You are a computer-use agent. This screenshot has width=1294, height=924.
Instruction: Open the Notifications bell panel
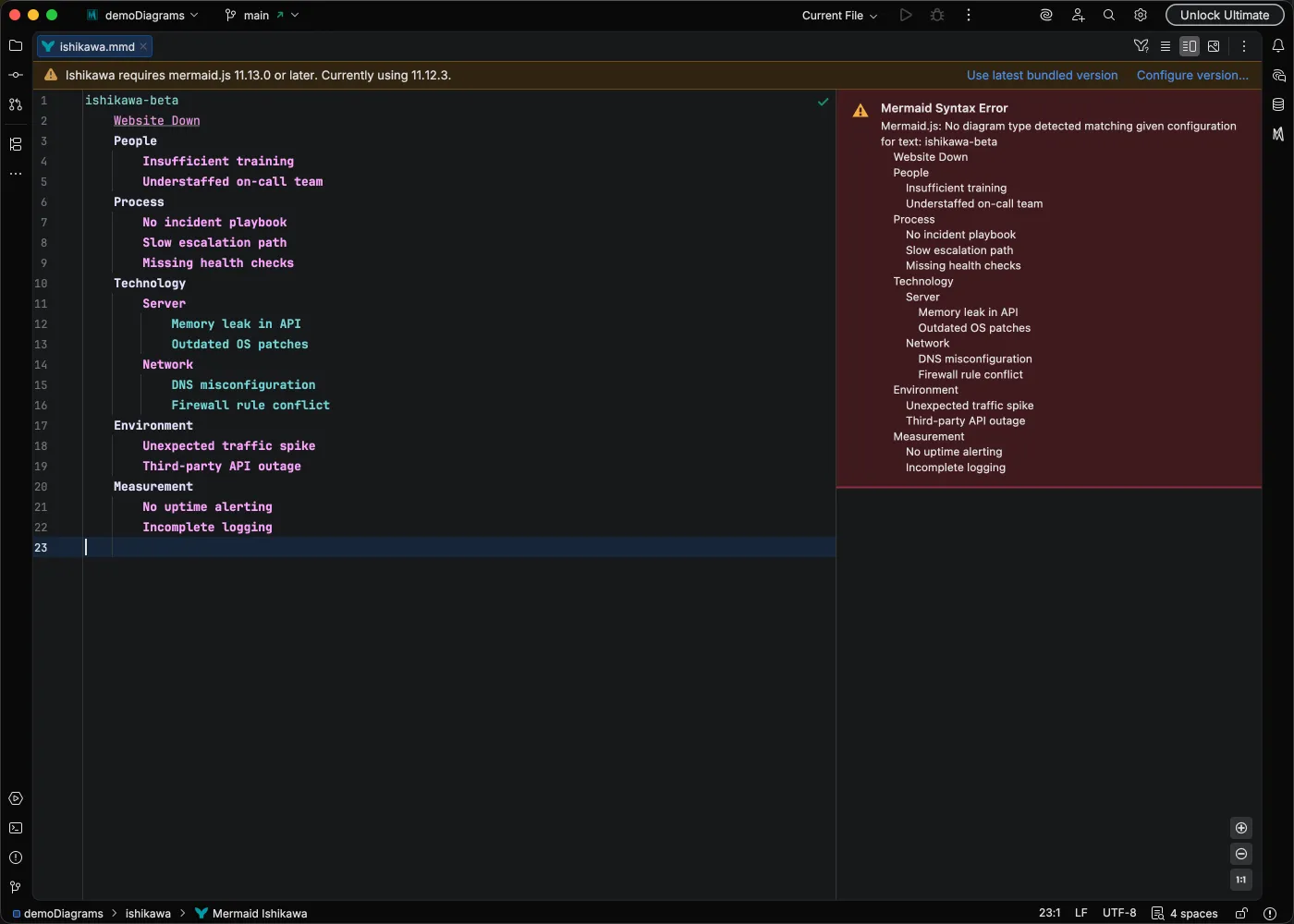[x=1278, y=46]
